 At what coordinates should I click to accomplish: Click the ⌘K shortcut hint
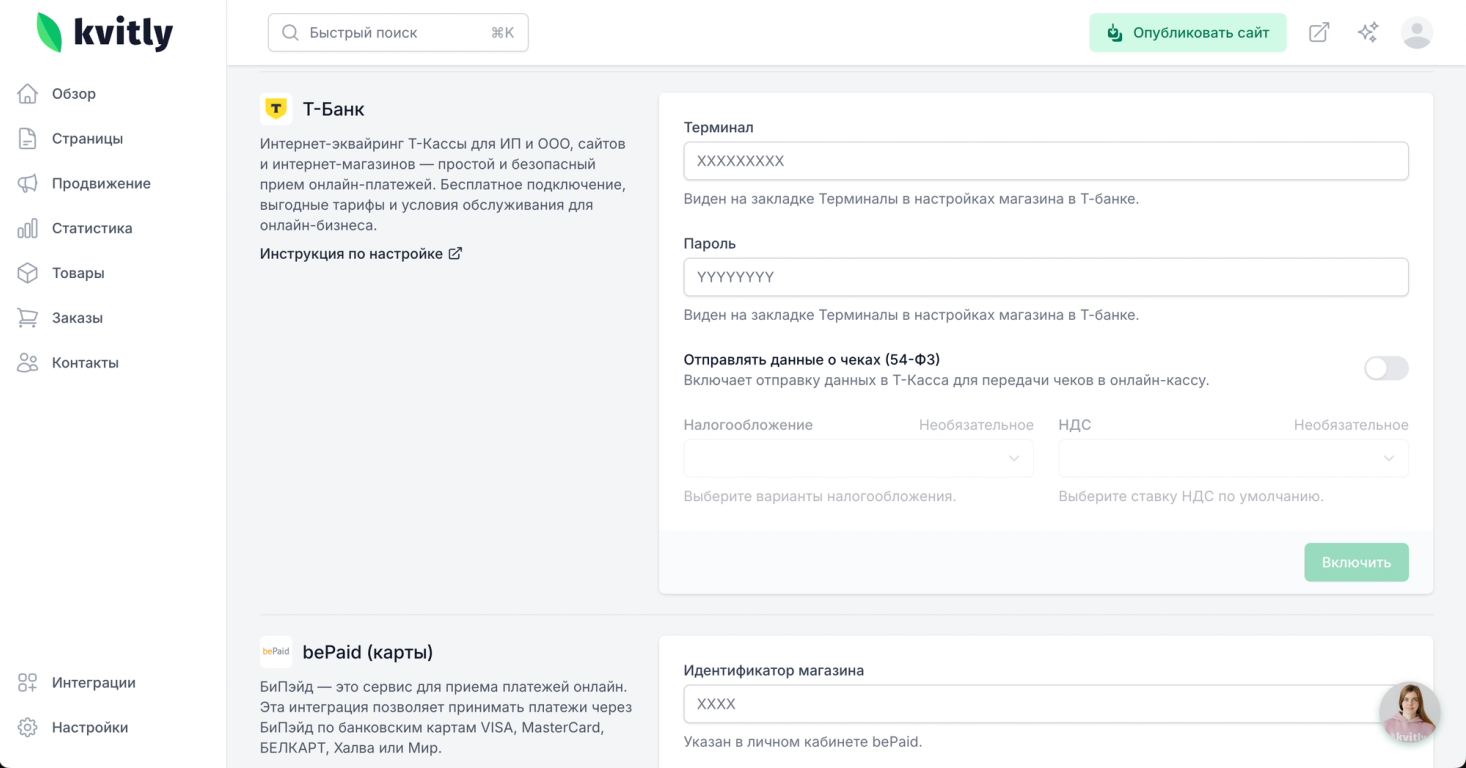502,33
